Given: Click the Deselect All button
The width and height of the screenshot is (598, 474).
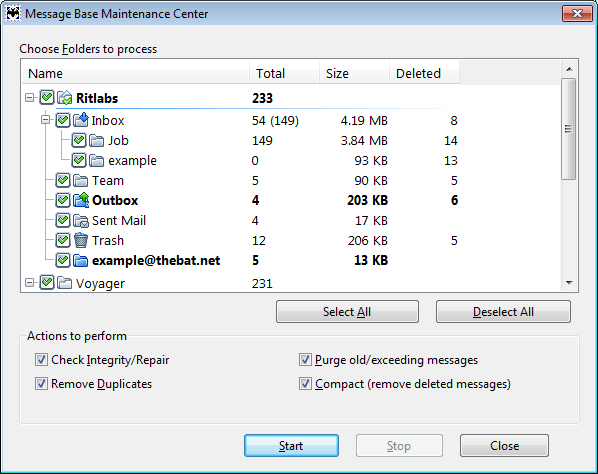Looking at the screenshot, I should pyautogui.click(x=503, y=312).
